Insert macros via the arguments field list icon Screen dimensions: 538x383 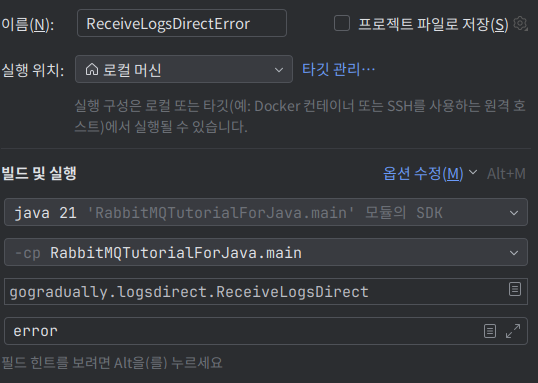(490, 331)
